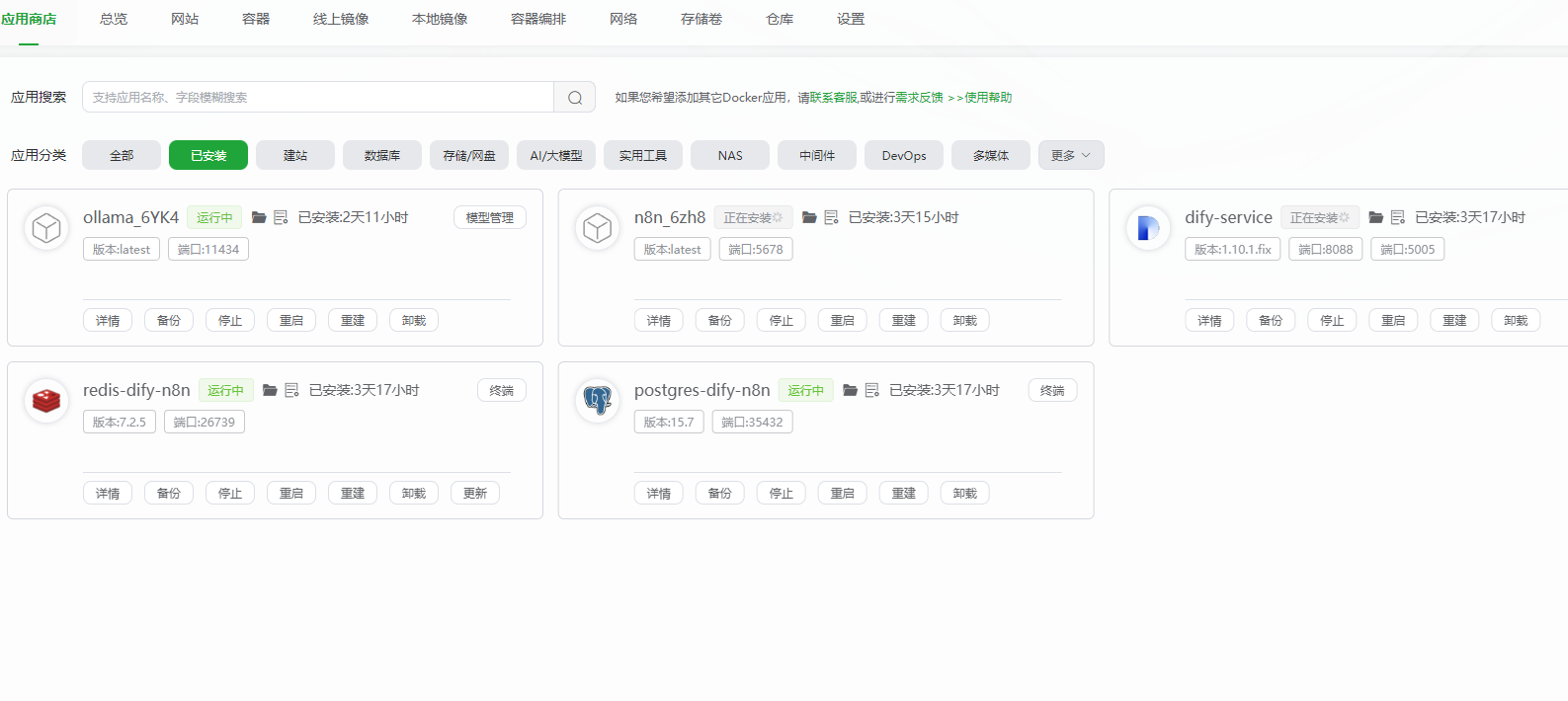Switch to the 容器 tab

[x=256, y=19]
